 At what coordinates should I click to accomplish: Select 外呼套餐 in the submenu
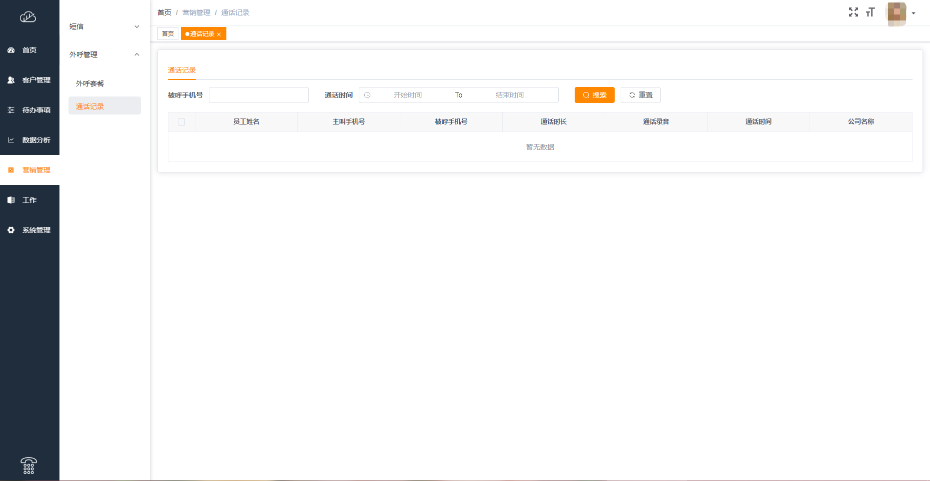point(90,83)
